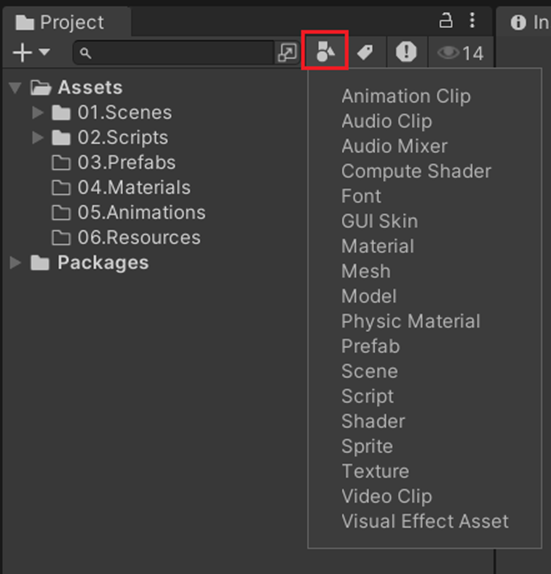Select the 02.Scripts folder

point(123,138)
